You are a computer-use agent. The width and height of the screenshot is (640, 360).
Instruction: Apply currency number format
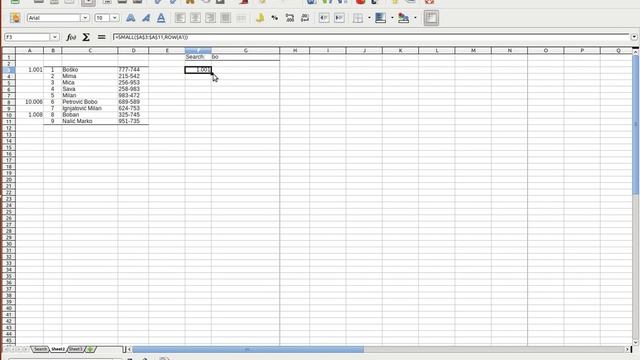[260, 18]
